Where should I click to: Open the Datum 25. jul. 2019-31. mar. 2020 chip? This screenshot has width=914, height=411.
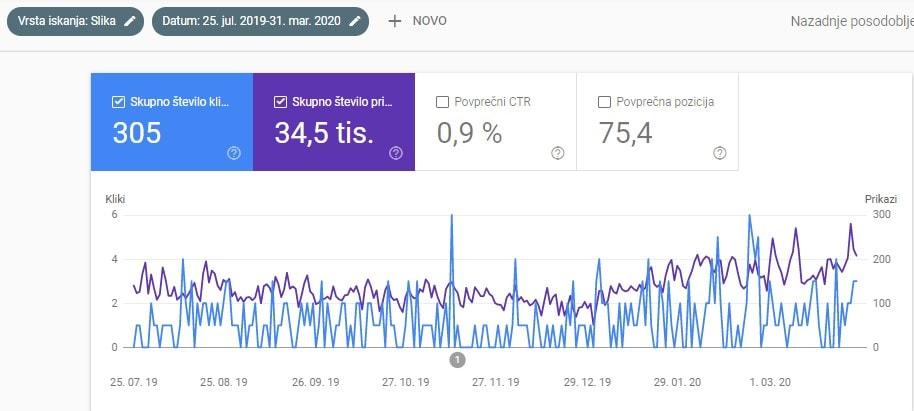click(x=260, y=22)
